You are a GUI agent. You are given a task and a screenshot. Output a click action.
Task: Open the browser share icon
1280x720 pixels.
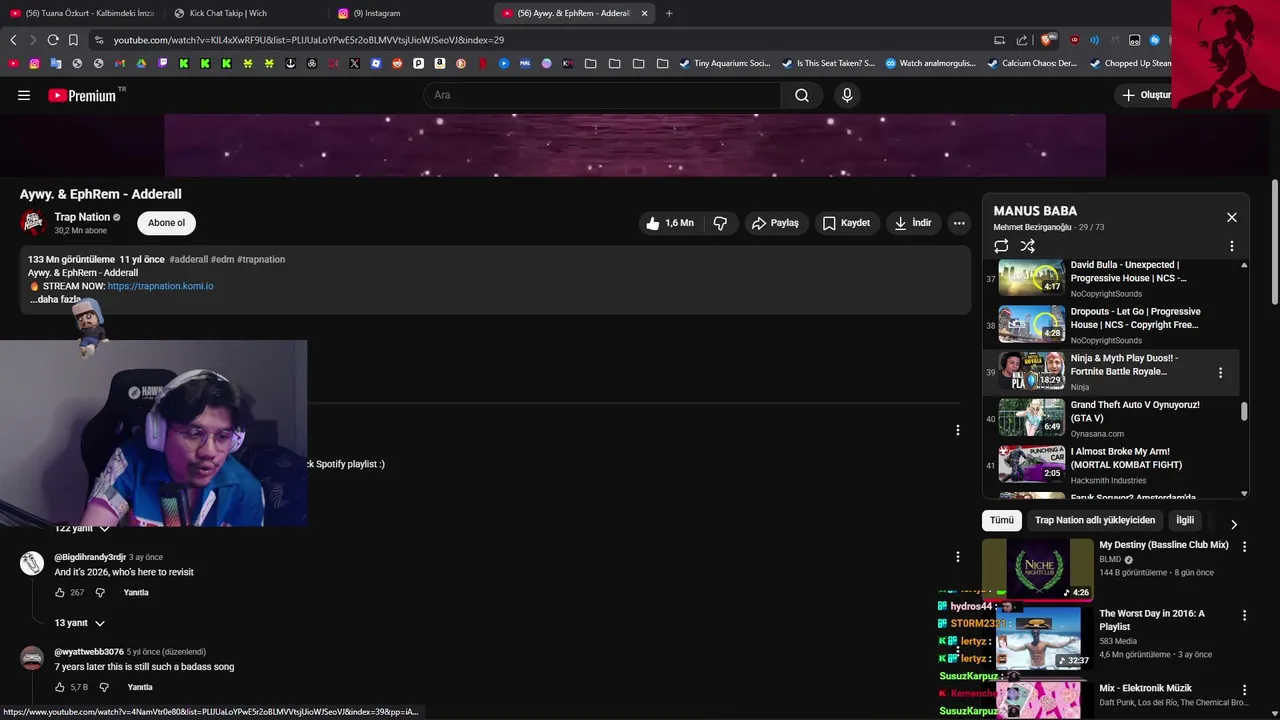click(x=1022, y=40)
